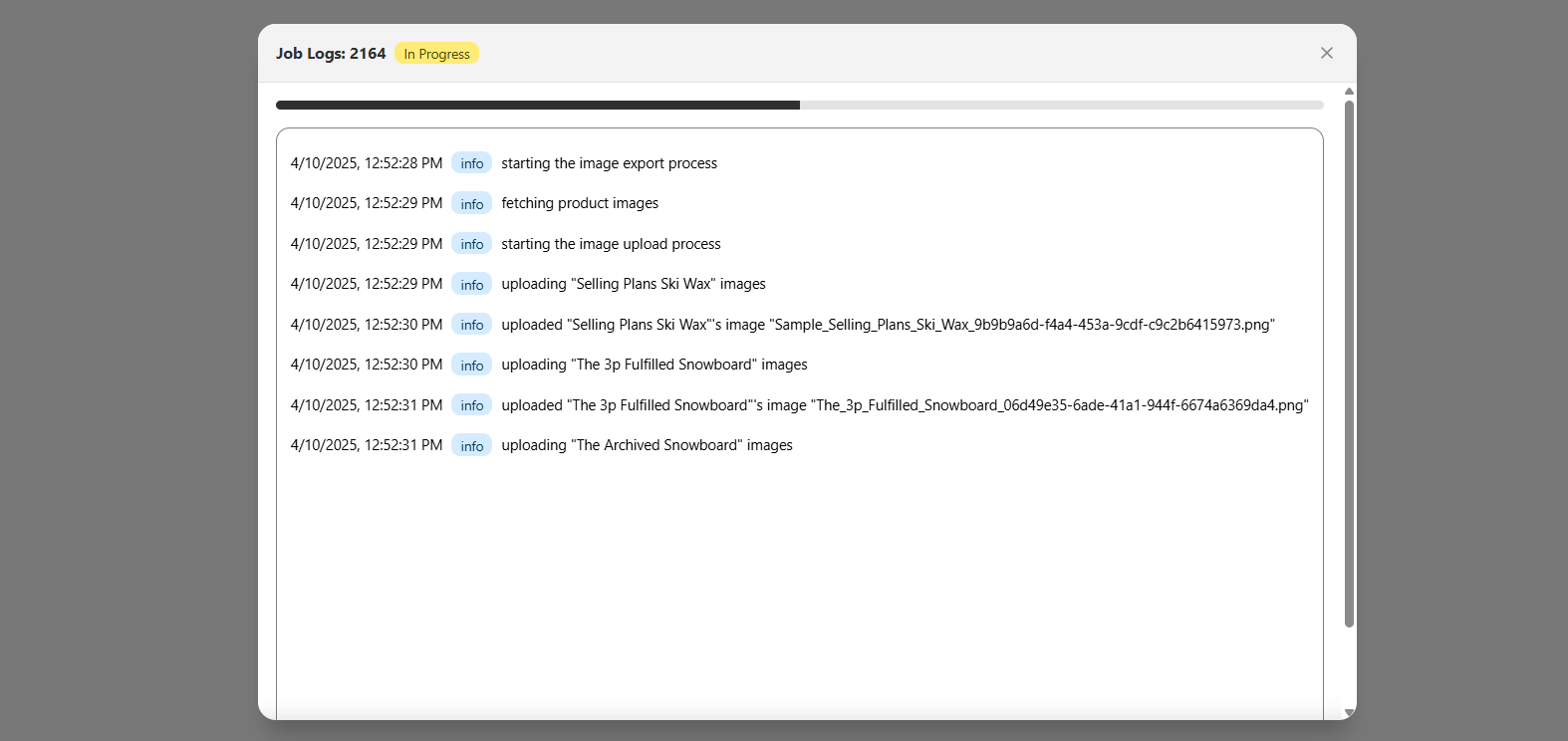Click the In Progress status badge

[436, 54]
